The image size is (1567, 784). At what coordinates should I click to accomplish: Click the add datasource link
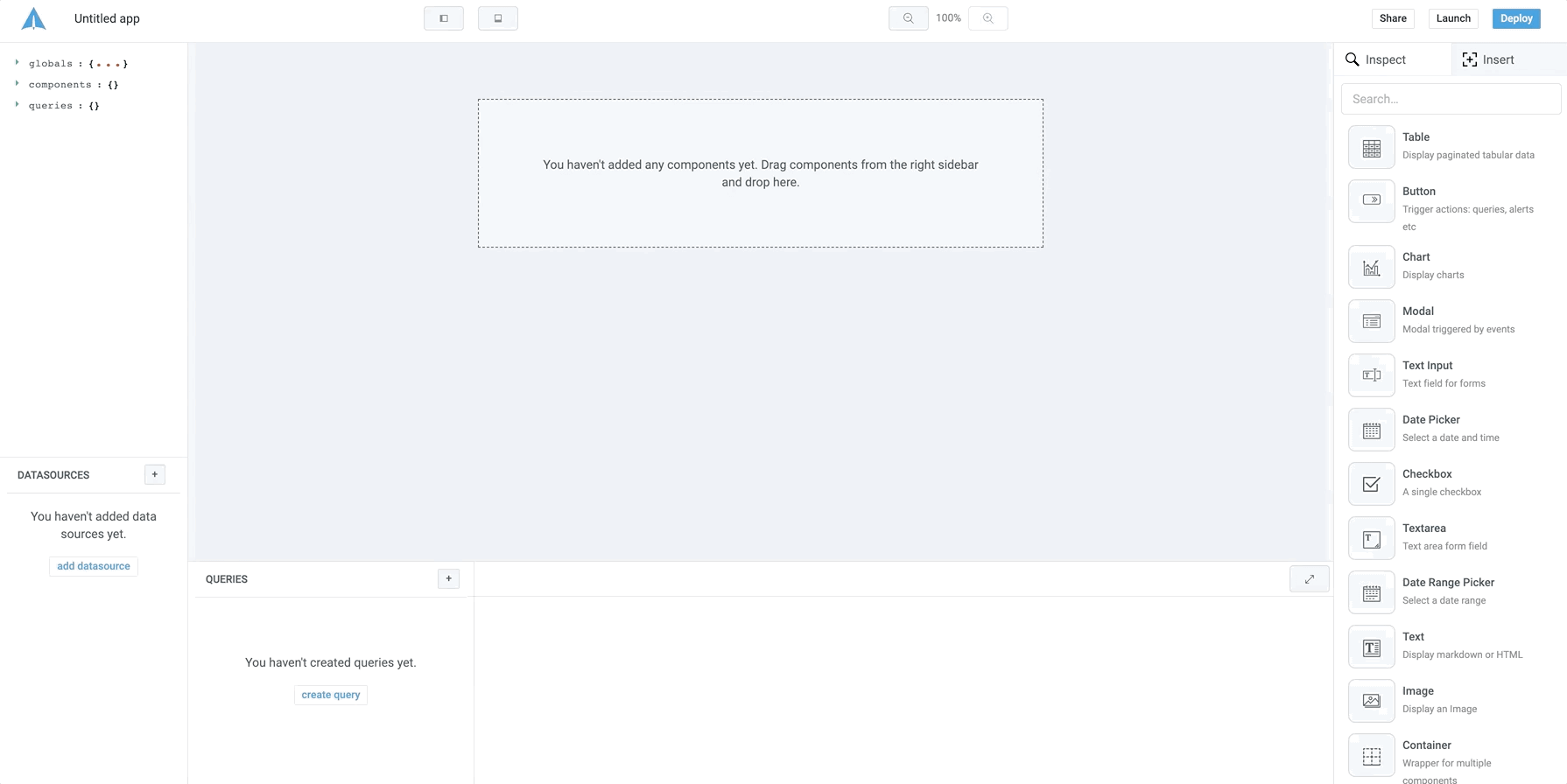click(94, 566)
